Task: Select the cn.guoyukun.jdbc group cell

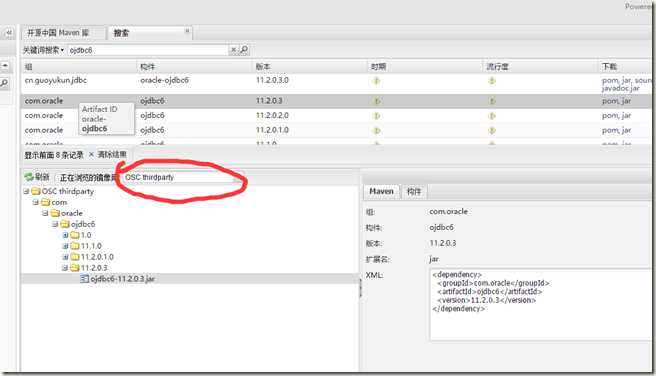Action: pos(56,80)
